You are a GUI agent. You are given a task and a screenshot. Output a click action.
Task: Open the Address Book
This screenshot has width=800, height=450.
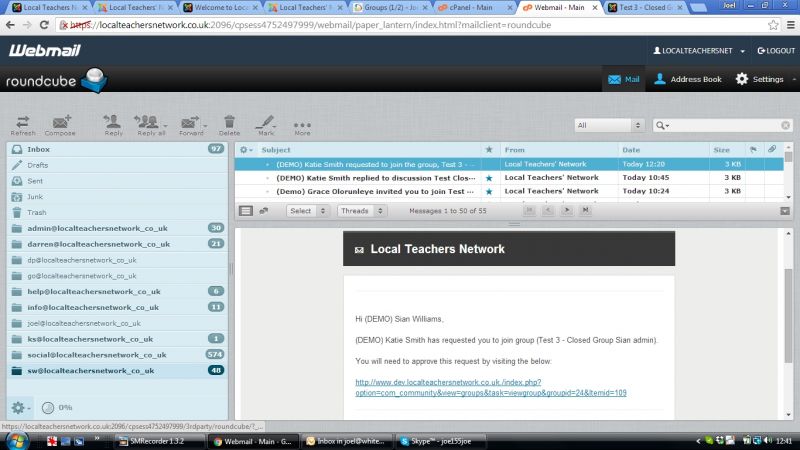tap(687, 79)
